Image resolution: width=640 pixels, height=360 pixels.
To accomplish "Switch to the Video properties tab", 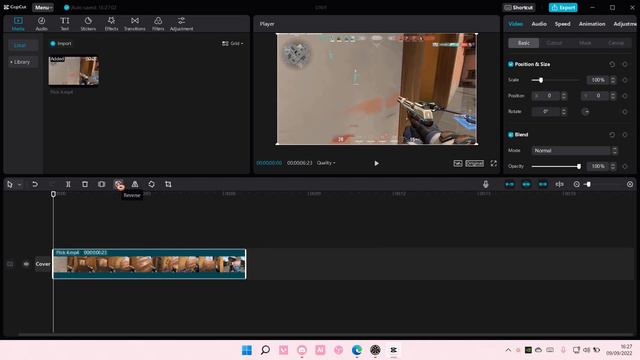I will click(516, 24).
